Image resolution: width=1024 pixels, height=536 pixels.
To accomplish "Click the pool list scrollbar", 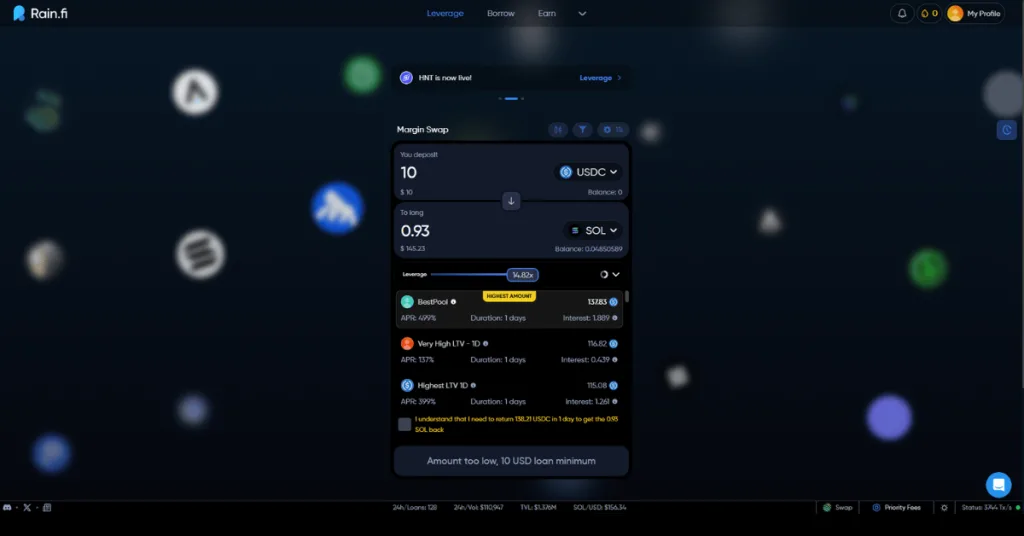I will [x=627, y=297].
